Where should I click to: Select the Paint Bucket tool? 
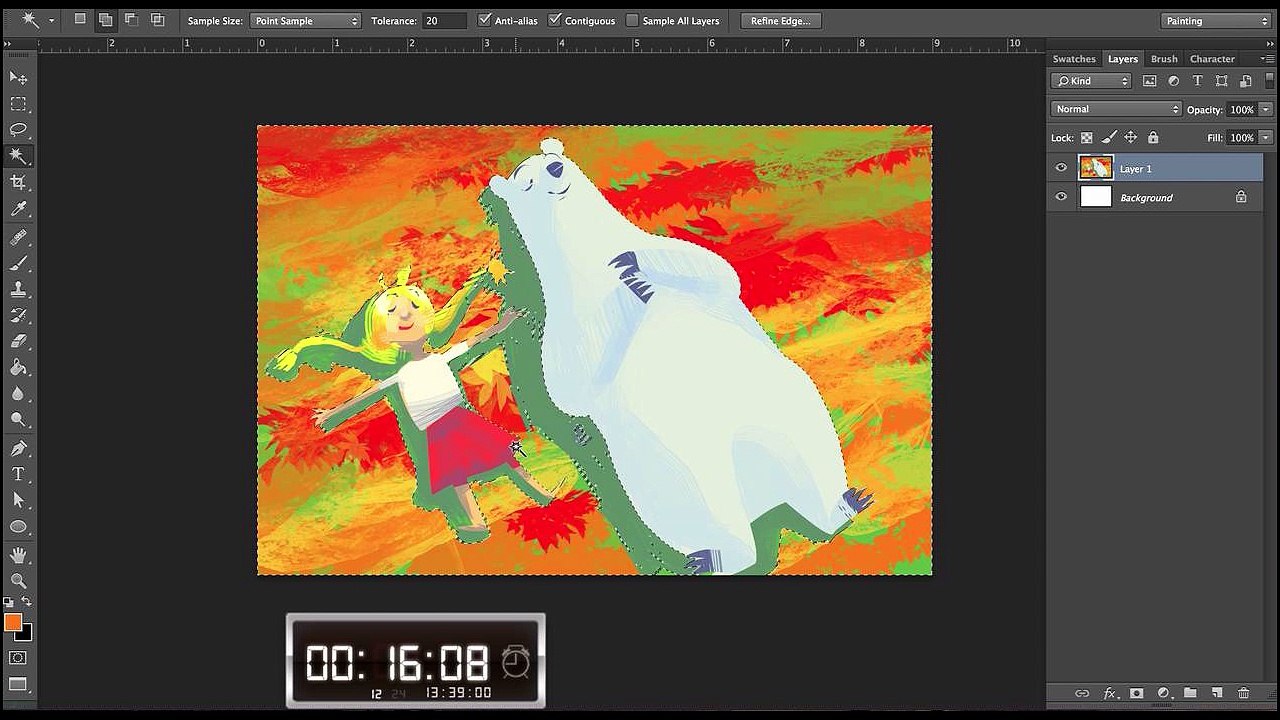tap(18, 367)
